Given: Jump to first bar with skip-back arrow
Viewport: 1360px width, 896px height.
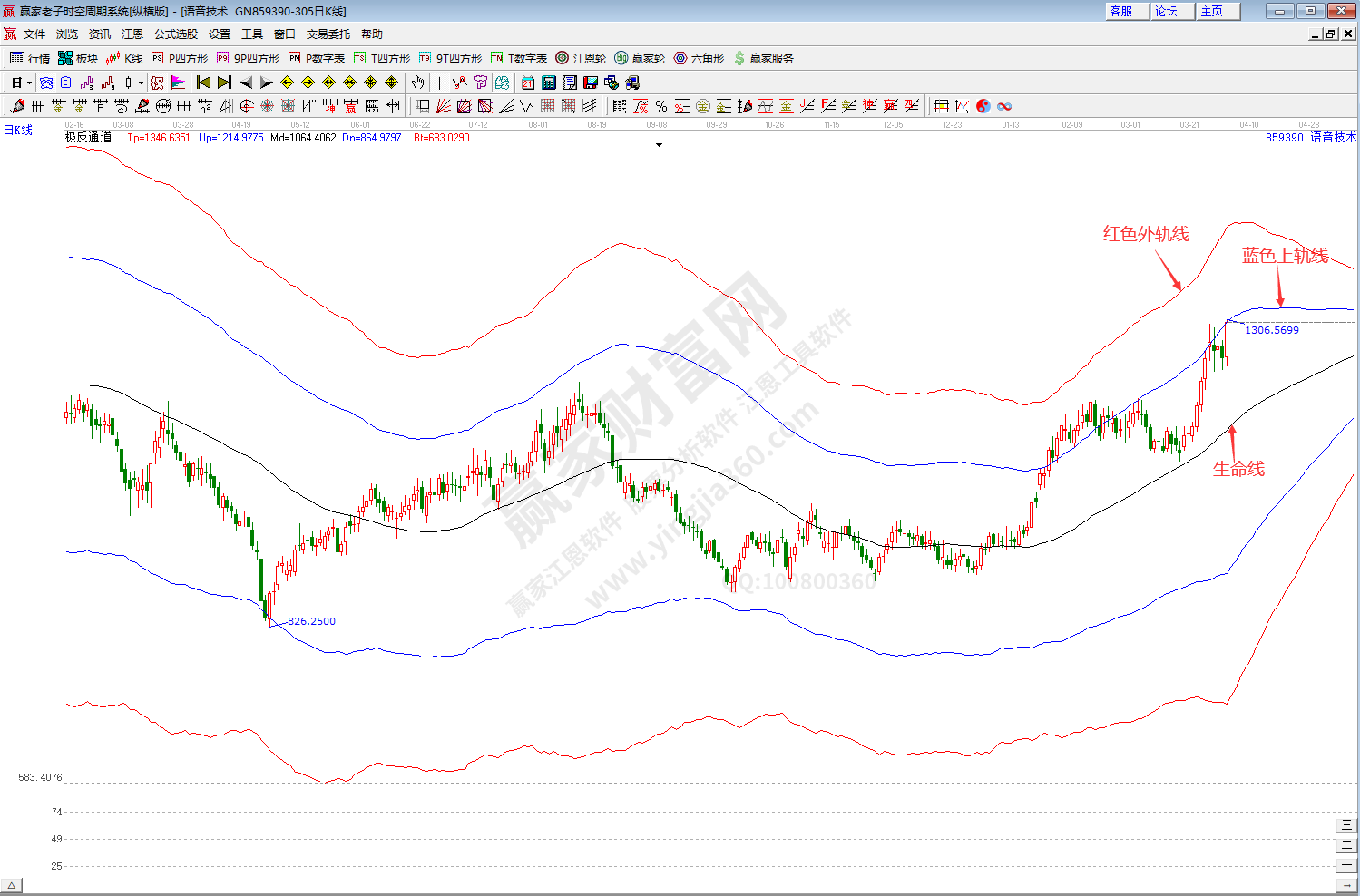Looking at the screenshot, I should pyautogui.click(x=203, y=83).
